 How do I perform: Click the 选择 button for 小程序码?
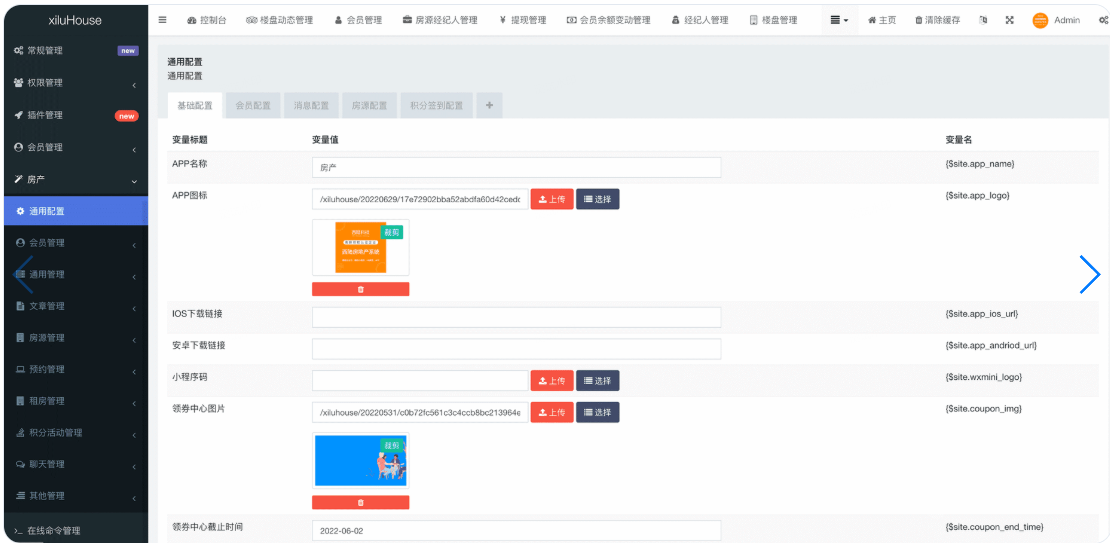point(597,381)
